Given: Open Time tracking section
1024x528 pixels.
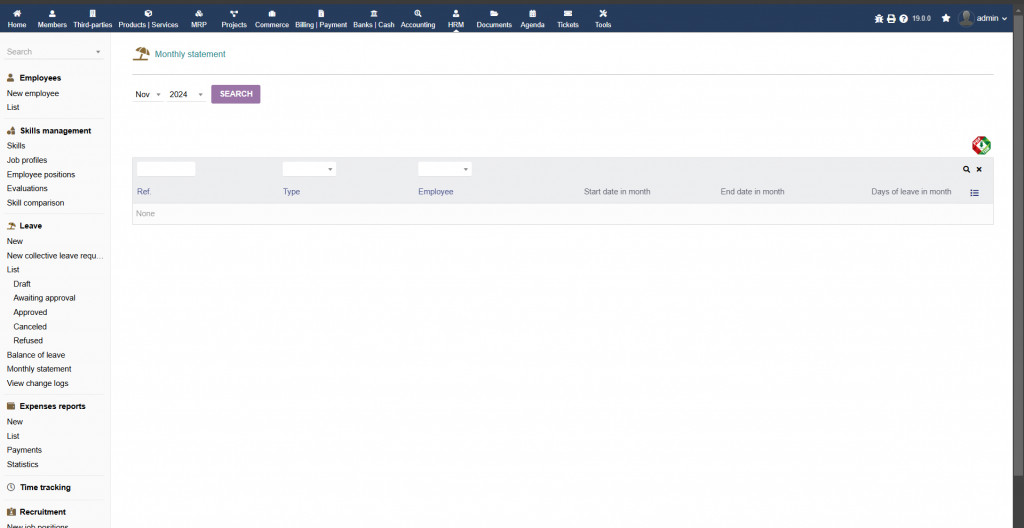Looking at the screenshot, I should (45, 487).
